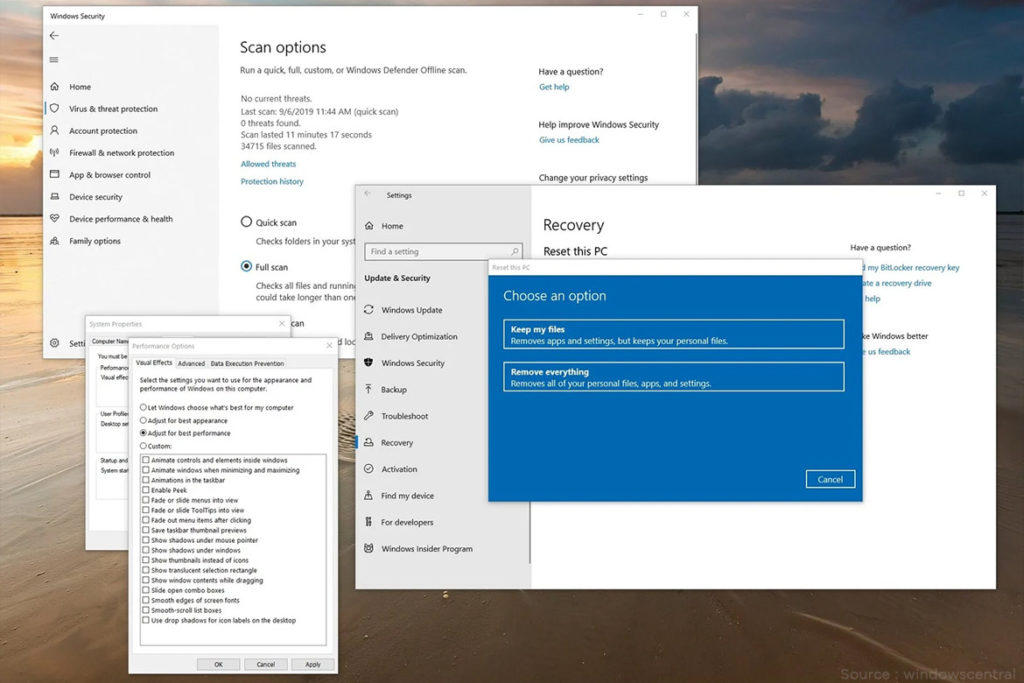The image size is (1024, 683).
Task: Select the Quick scan radio button
Action: coord(246,222)
